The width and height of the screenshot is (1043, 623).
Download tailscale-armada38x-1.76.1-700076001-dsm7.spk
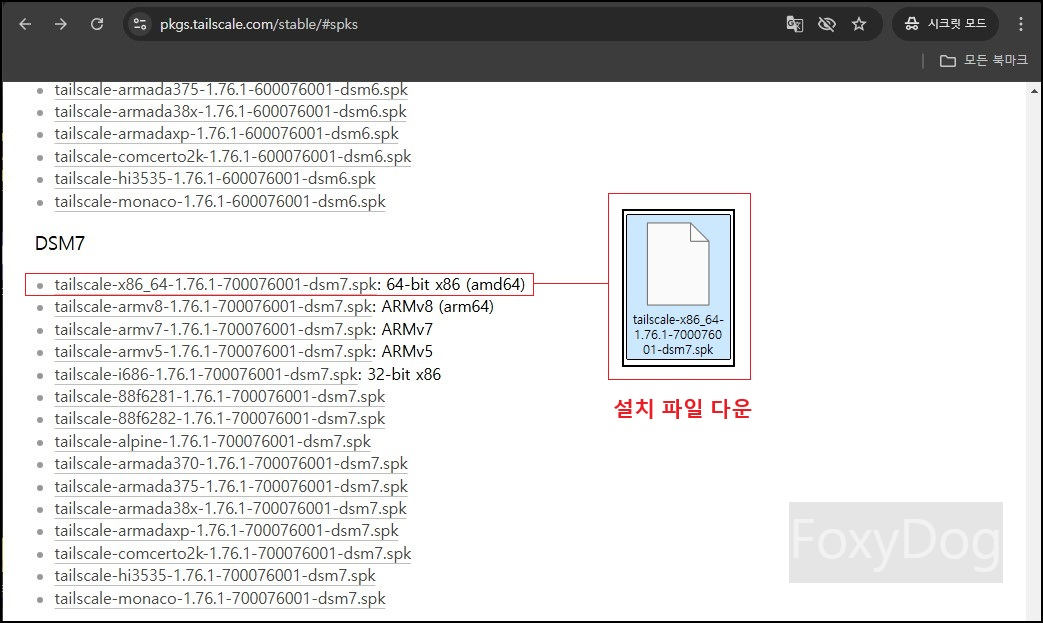230,508
